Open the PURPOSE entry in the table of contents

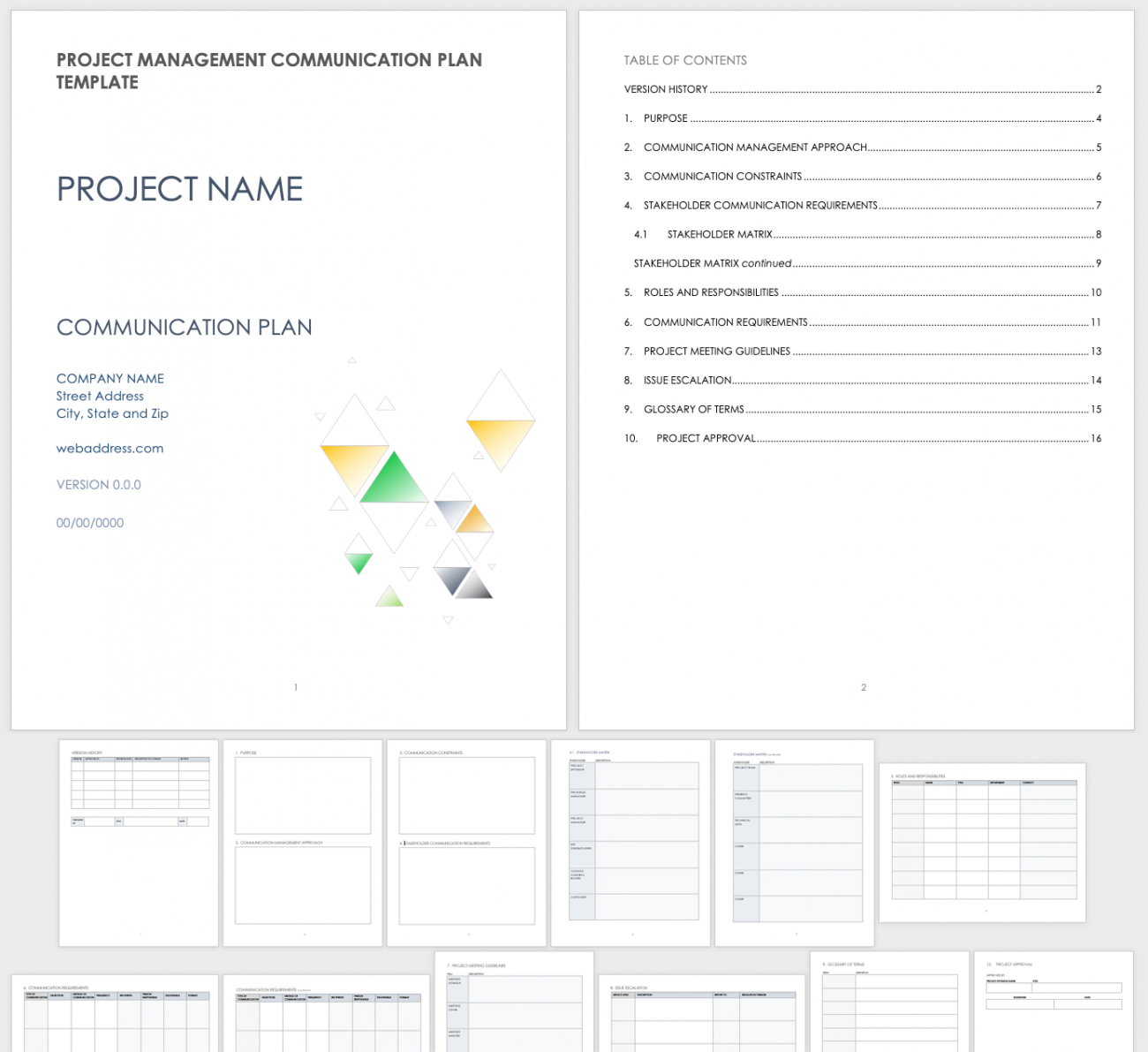(x=668, y=117)
